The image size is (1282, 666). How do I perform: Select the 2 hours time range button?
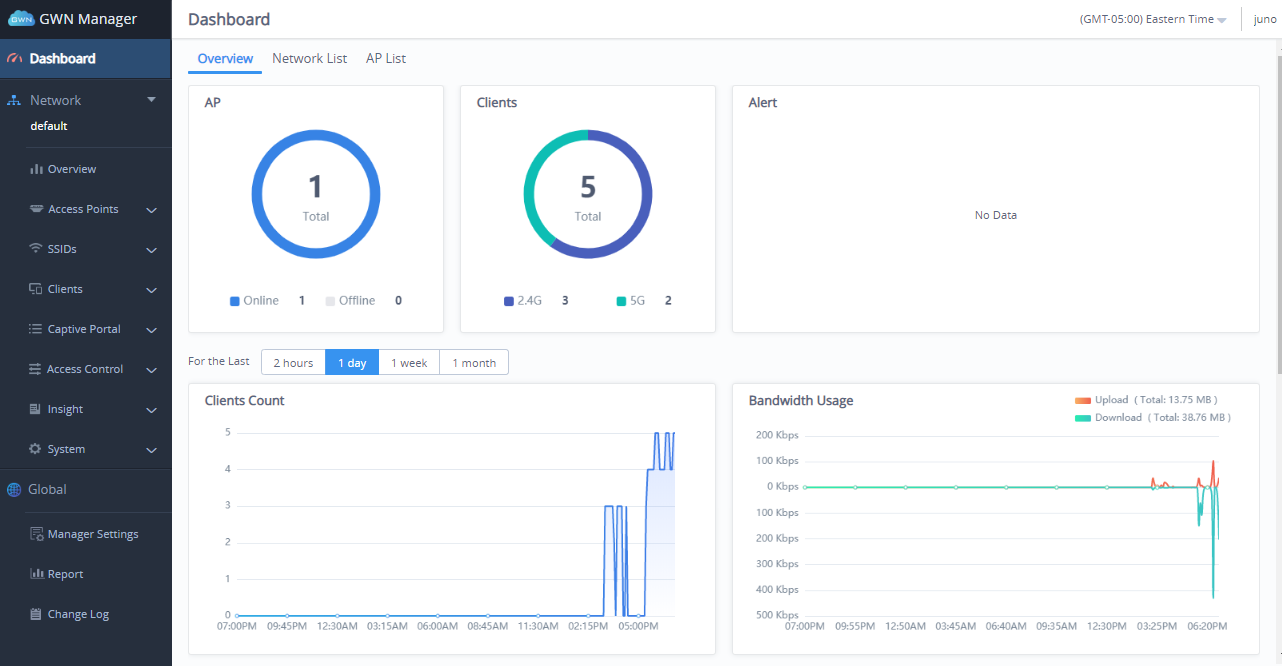click(x=293, y=363)
